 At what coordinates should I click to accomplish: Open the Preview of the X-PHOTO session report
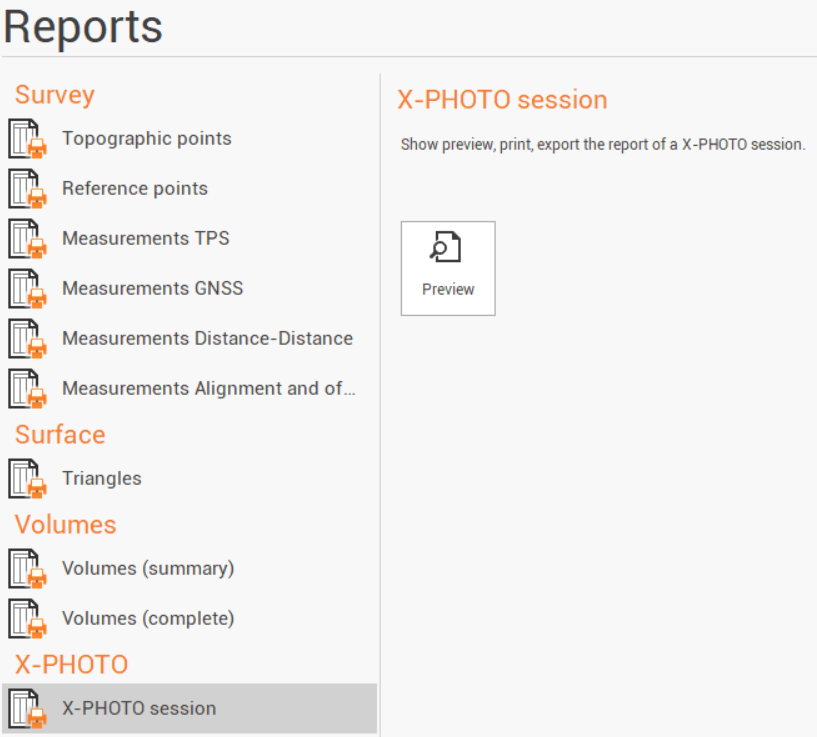448,268
